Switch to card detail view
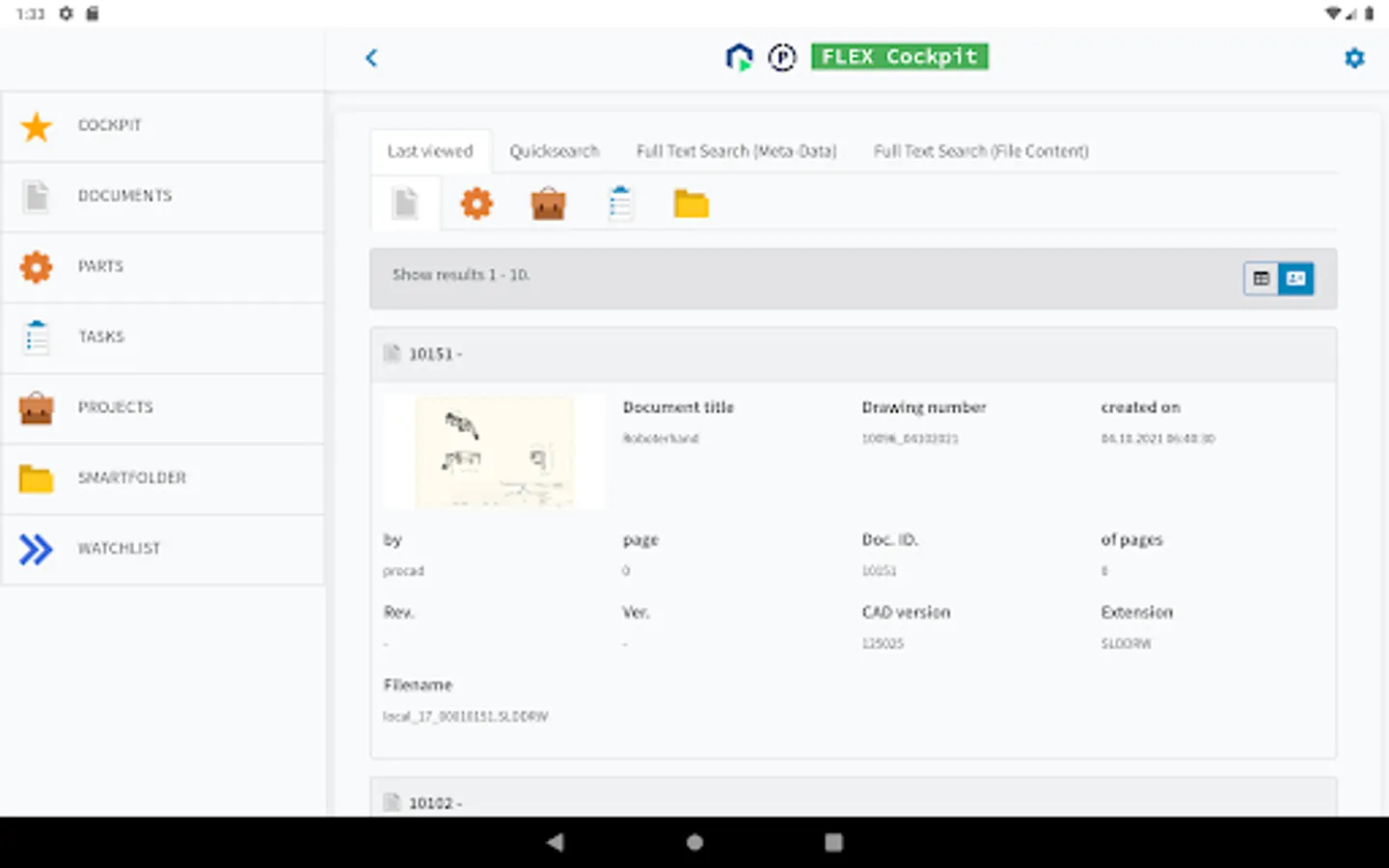Viewport: 1389px width, 868px height. [1295, 279]
